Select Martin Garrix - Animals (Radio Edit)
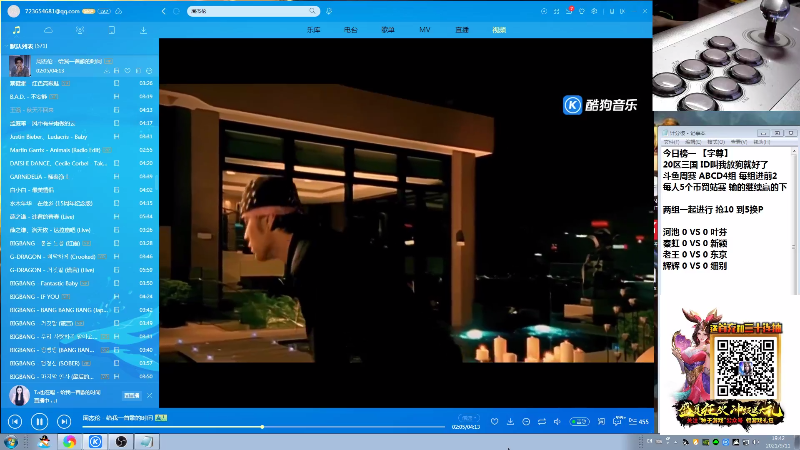 coord(80,150)
